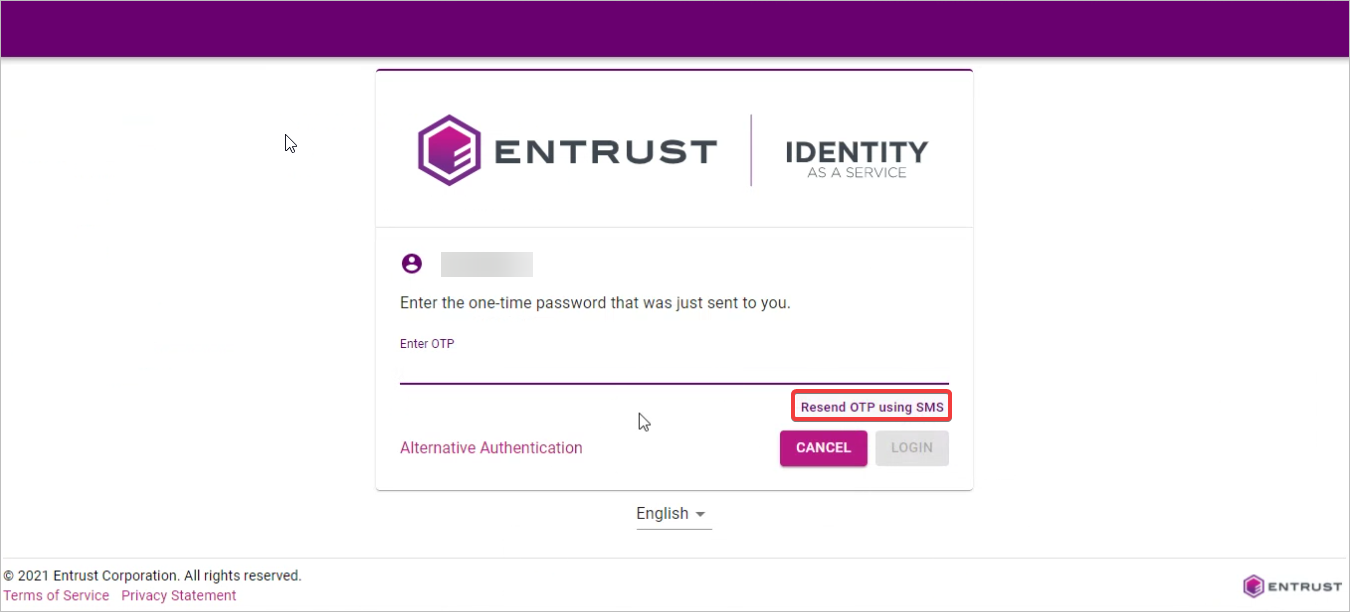This screenshot has width=1350, height=612.
Task: Click the Entrust hexagon logo icon
Action: coord(449,151)
